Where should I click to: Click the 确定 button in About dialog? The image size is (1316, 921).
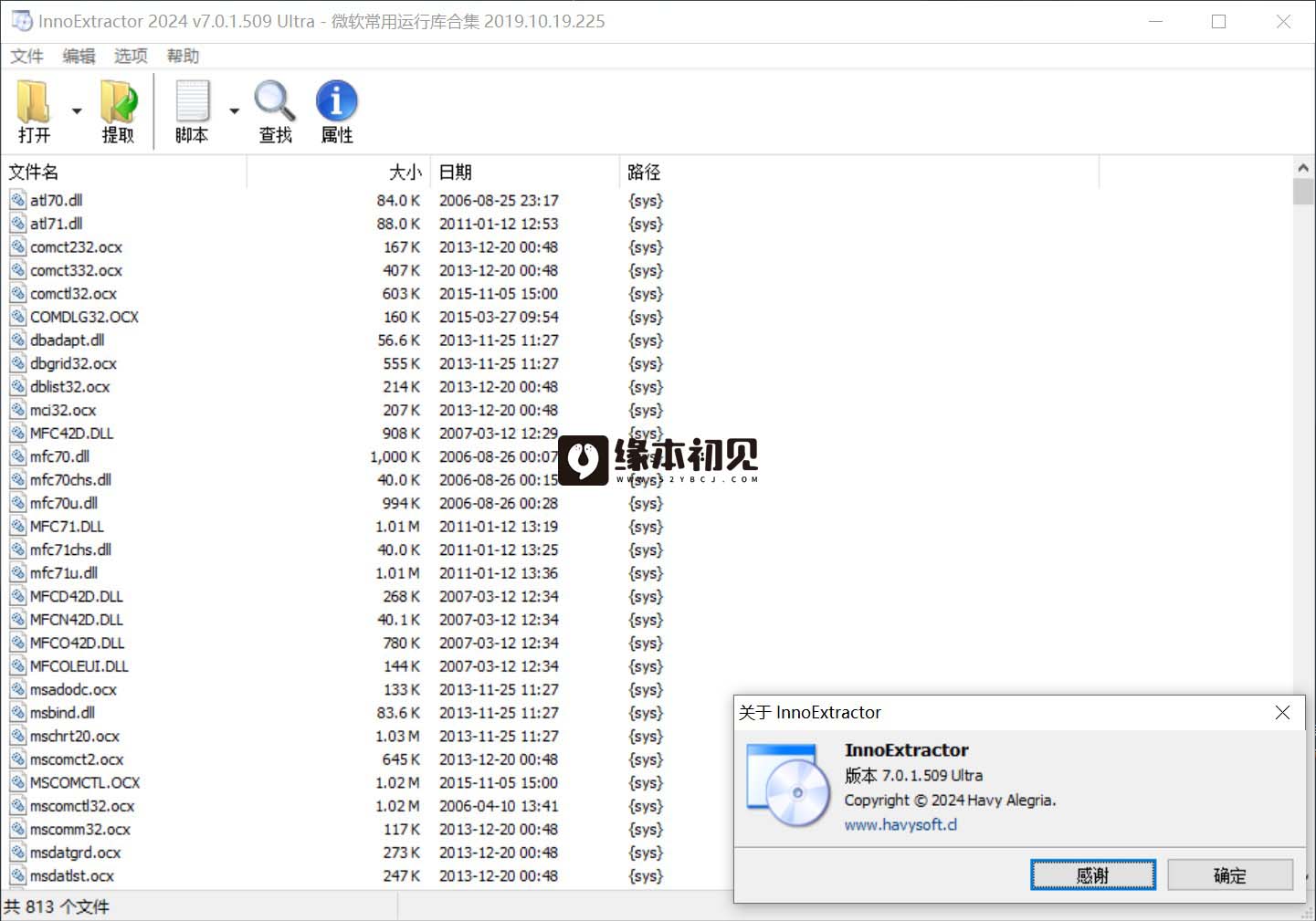(1230, 874)
